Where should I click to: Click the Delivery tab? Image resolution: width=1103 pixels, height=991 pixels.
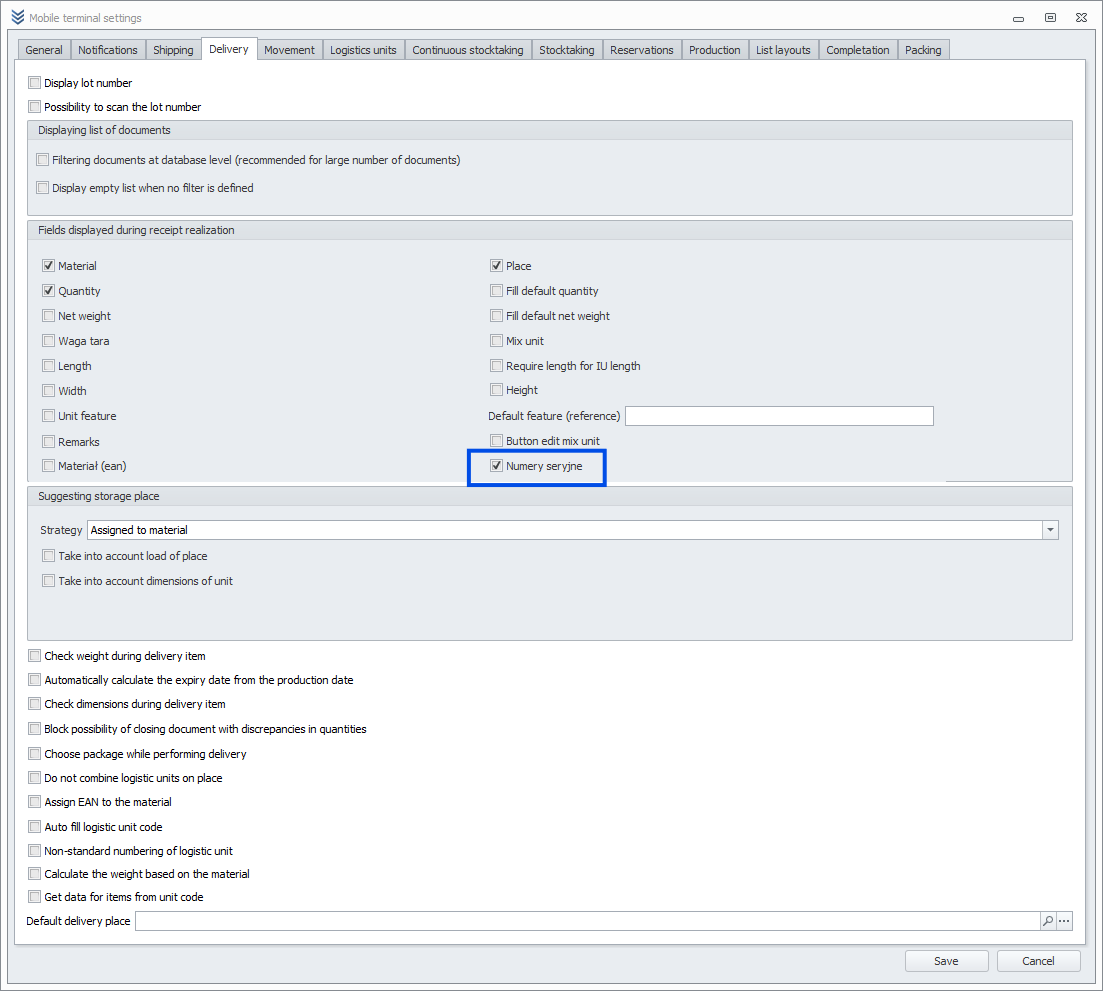click(x=229, y=49)
